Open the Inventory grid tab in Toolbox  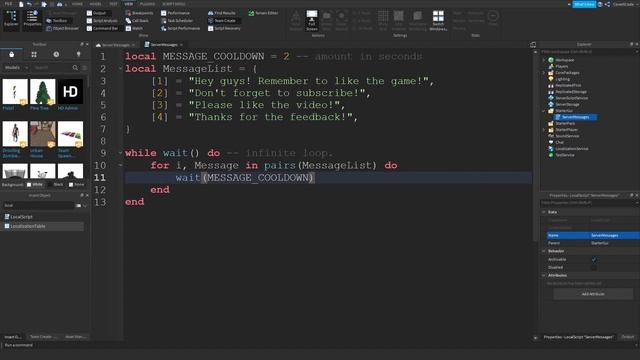[x=34, y=54]
